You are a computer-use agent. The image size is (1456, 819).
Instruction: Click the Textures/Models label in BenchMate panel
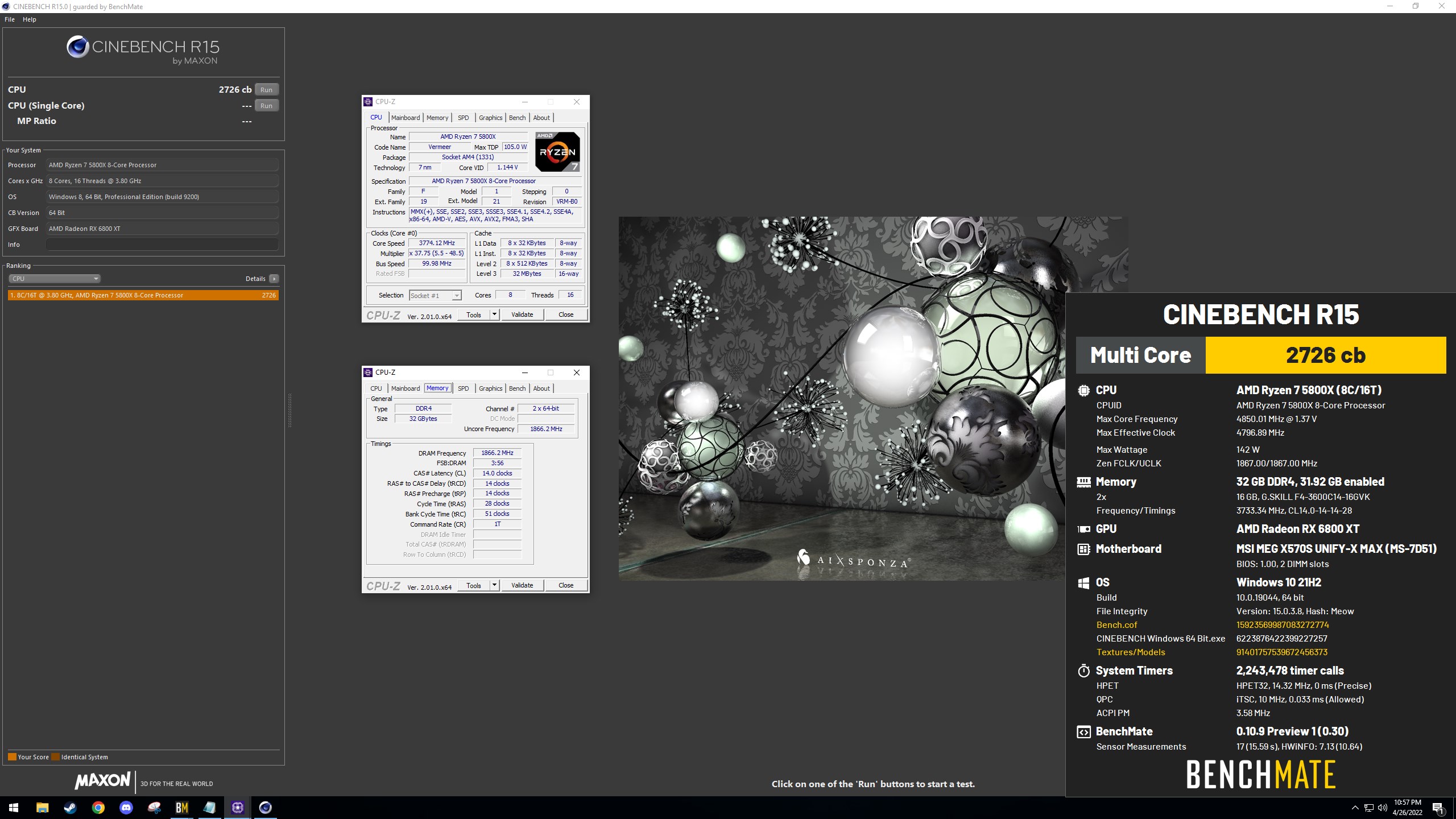(x=1131, y=652)
